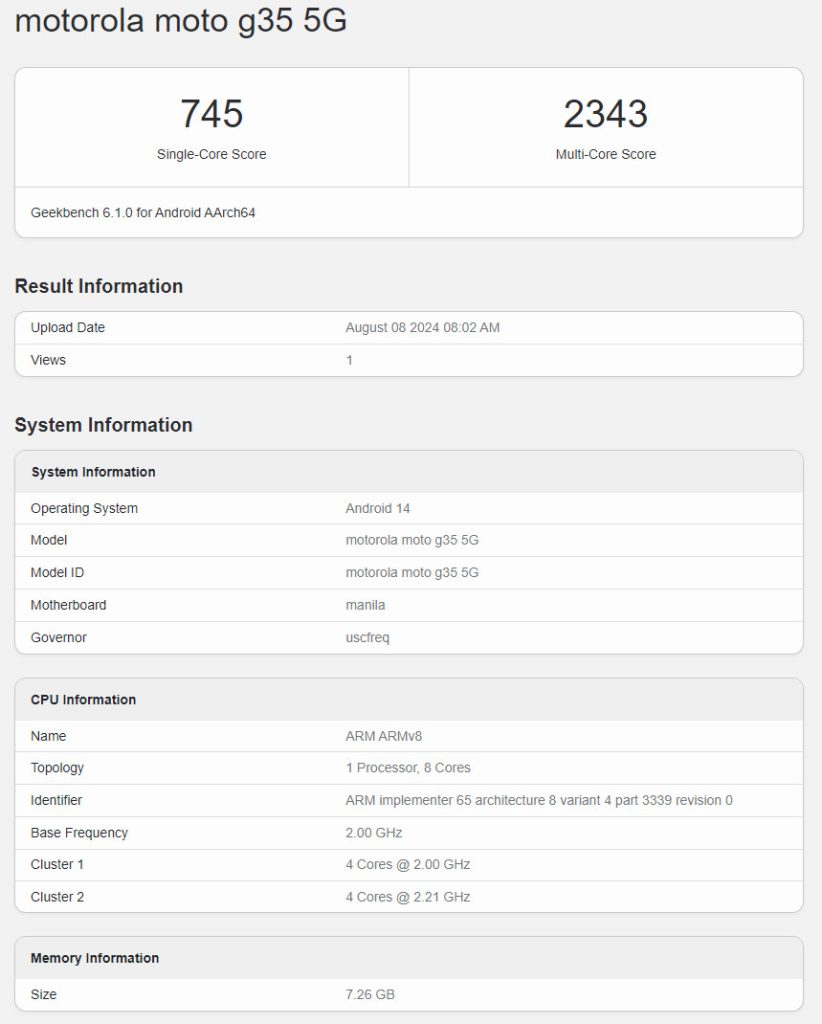Viewport: 822px width, 1024px height.
Task: Click the System Information table header
Action: coord(93,472)
